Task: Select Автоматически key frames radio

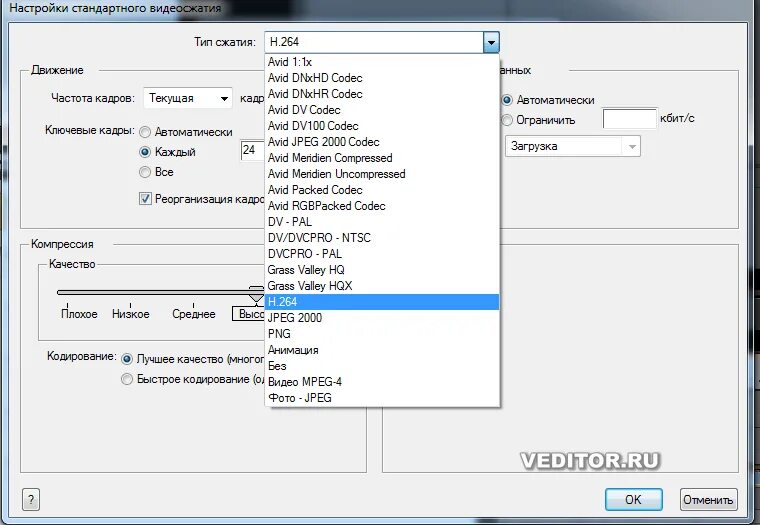Action: [145, 132]
